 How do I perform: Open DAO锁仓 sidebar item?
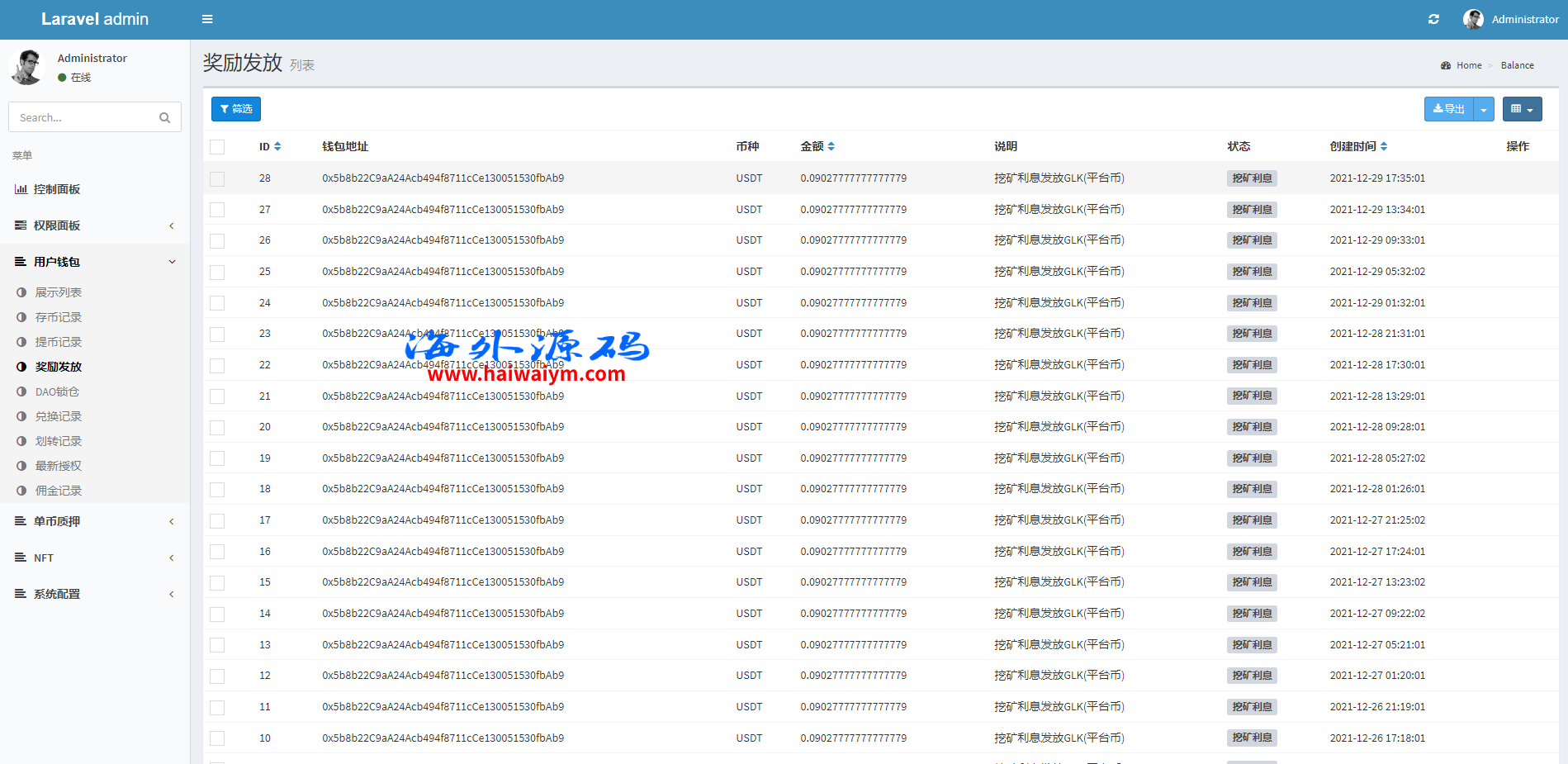(57, 391)
